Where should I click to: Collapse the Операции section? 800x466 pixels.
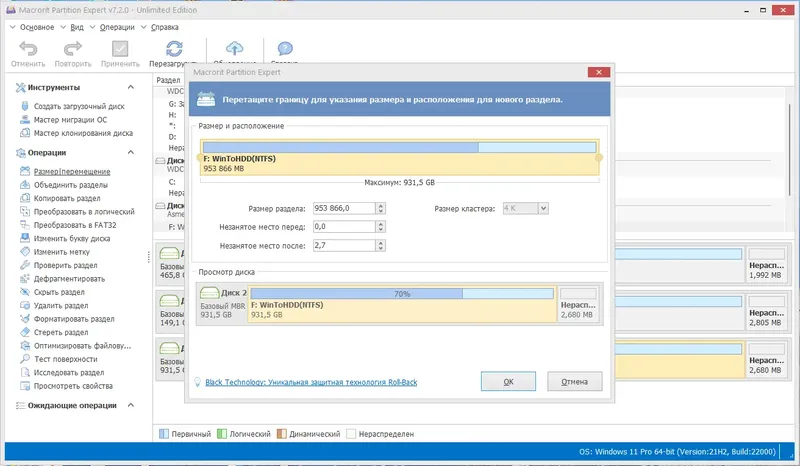[131, 152]
